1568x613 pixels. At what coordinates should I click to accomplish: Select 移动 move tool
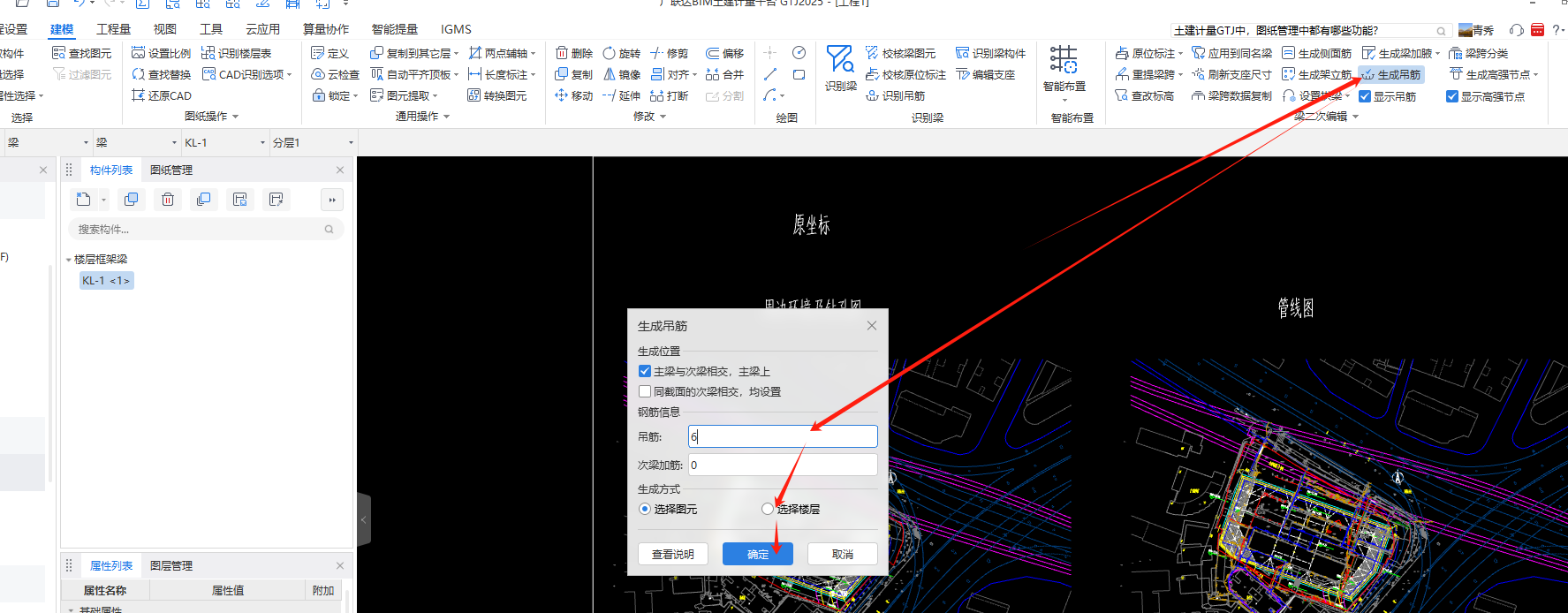(573, 95)
